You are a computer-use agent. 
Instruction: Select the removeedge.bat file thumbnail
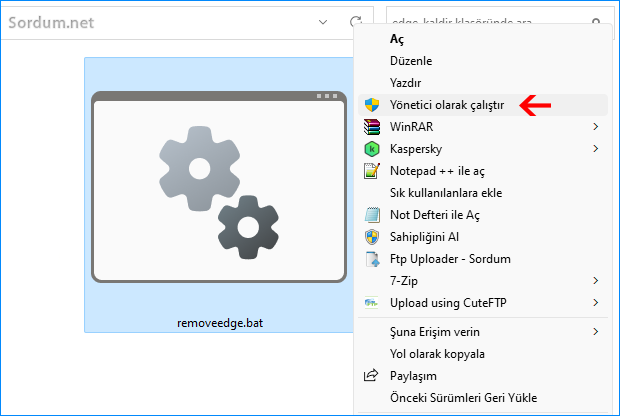[x=219, y=187]
